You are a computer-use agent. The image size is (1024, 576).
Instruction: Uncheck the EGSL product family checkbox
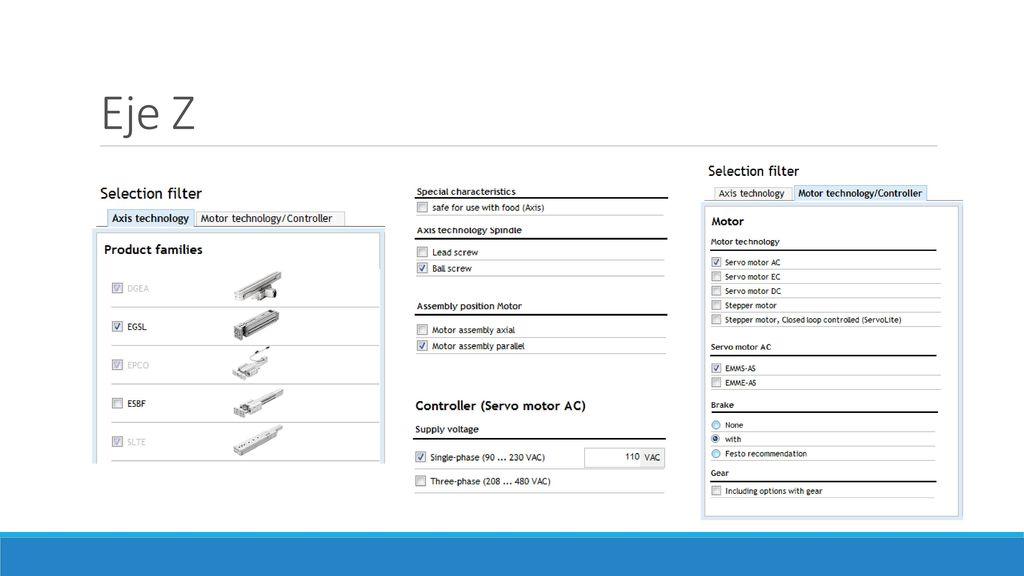click(117, 327)
